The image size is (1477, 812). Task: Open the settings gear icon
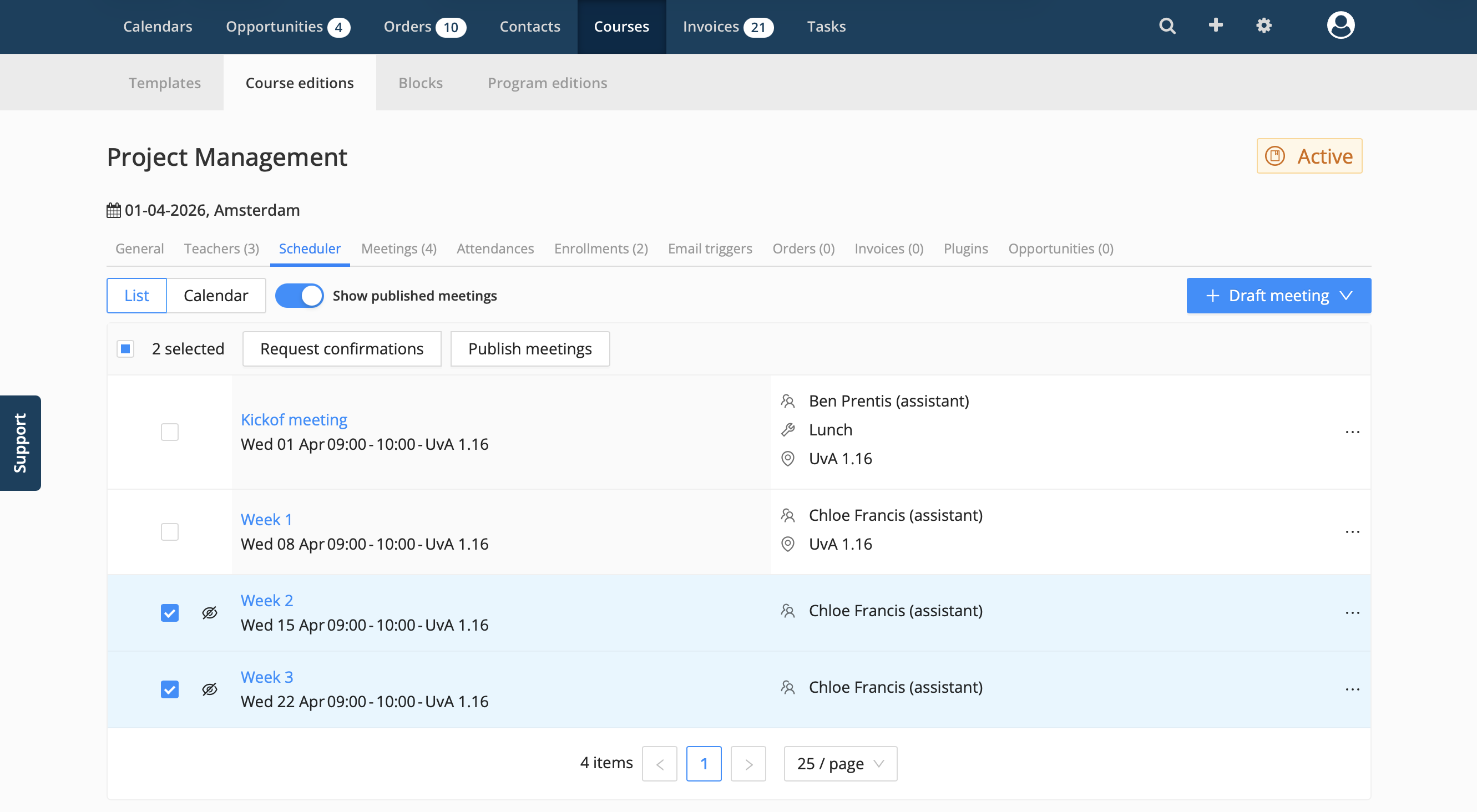point(1264,26)
